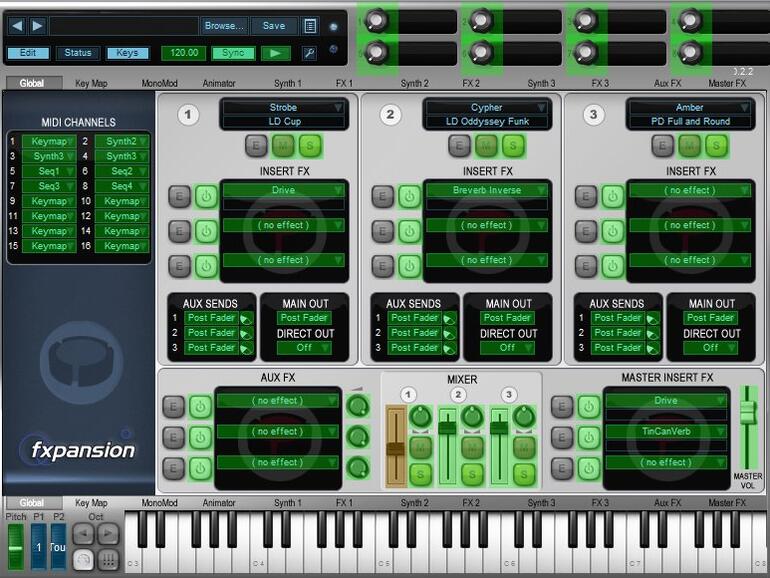Image resolution: width=770 pixels, height=578 pixels.
Task: Click the preset name display field
Action: [x=123, y=26]
